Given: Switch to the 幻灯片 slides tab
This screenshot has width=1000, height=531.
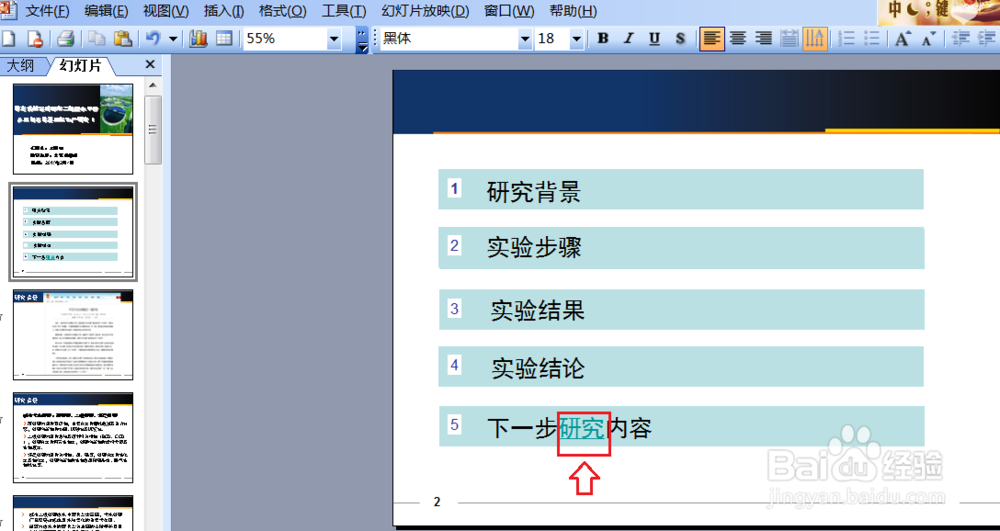Looking at the screenshot, I should [80, 65].
